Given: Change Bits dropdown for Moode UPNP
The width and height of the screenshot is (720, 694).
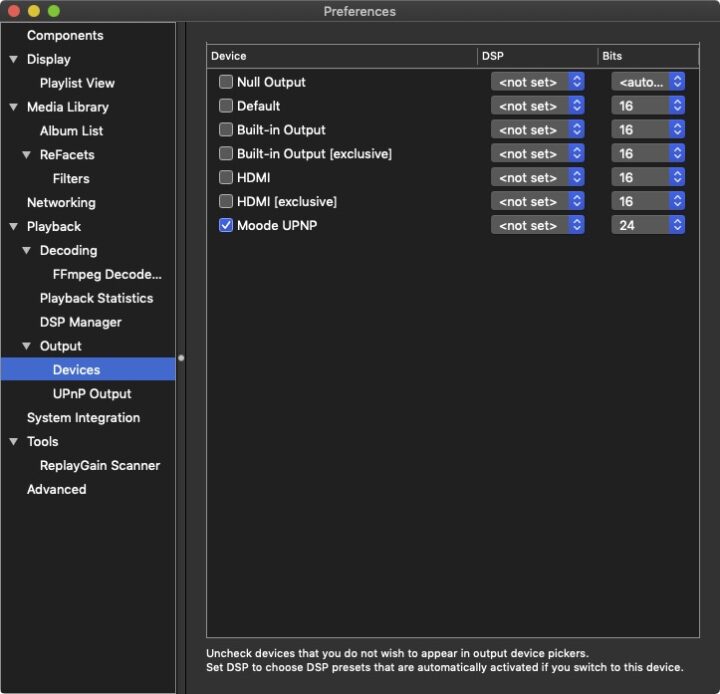Looking at the screenshot, I should click(648, 226).
